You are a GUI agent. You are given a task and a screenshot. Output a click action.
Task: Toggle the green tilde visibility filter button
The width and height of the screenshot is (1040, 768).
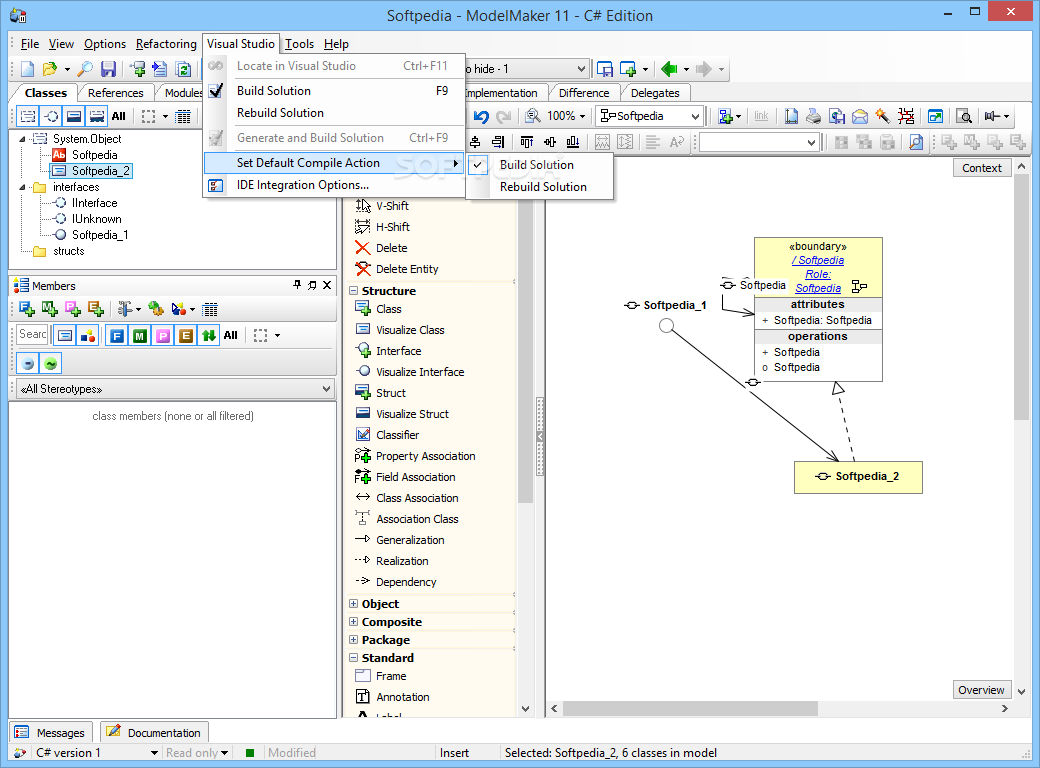pos(50,363)
